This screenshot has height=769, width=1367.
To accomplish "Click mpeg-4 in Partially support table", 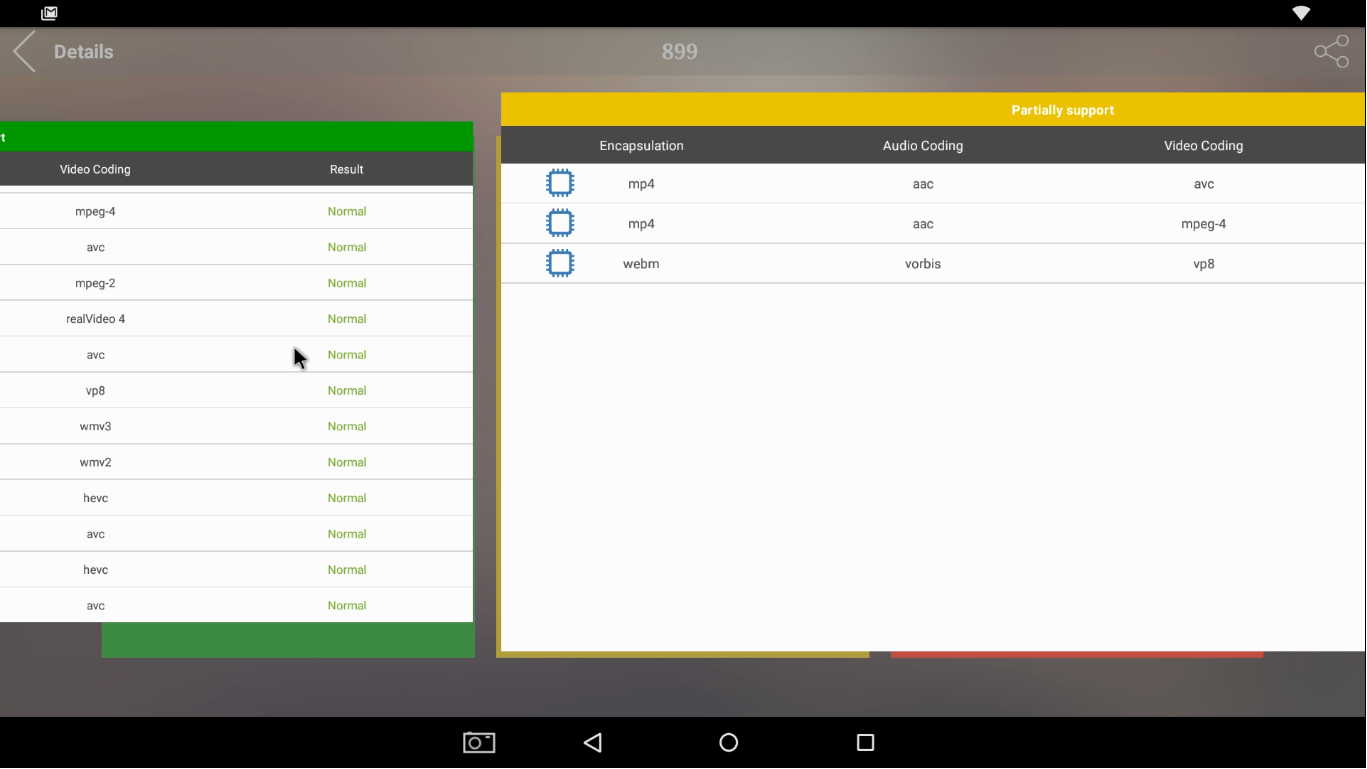I will point(1203,224).
